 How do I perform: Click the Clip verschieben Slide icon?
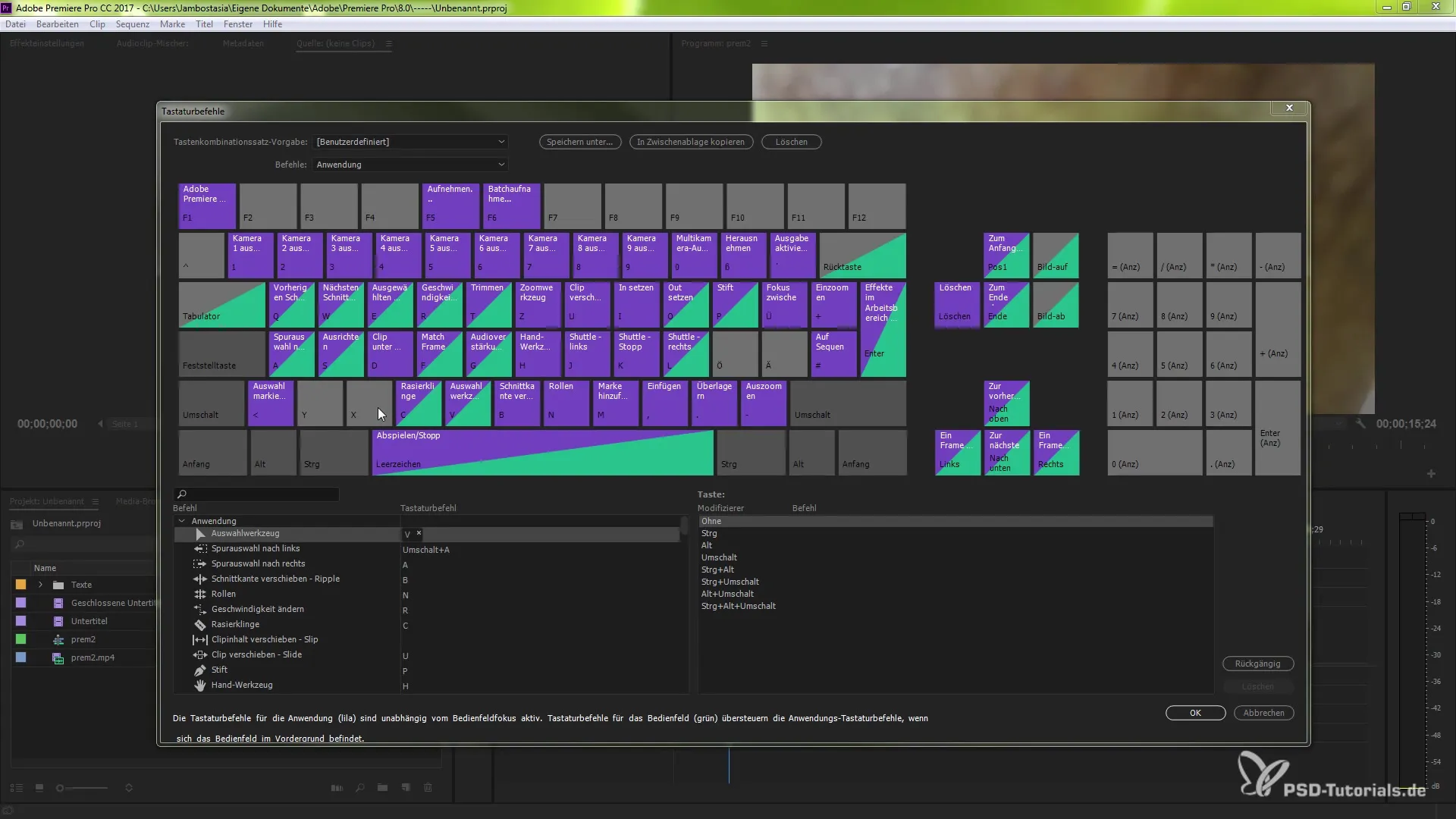coord(200,655)
